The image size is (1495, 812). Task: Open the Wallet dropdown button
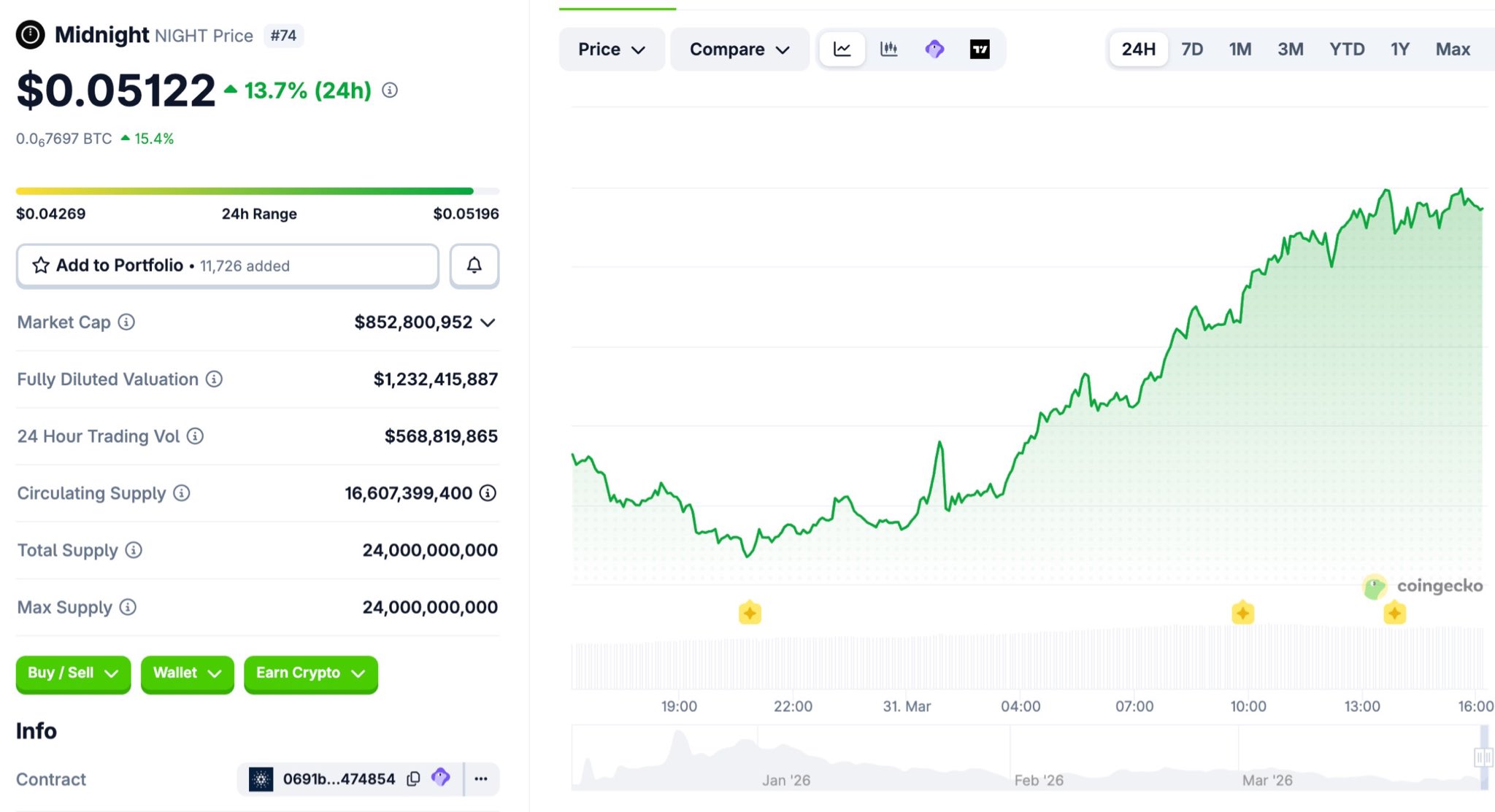[187, 673]
